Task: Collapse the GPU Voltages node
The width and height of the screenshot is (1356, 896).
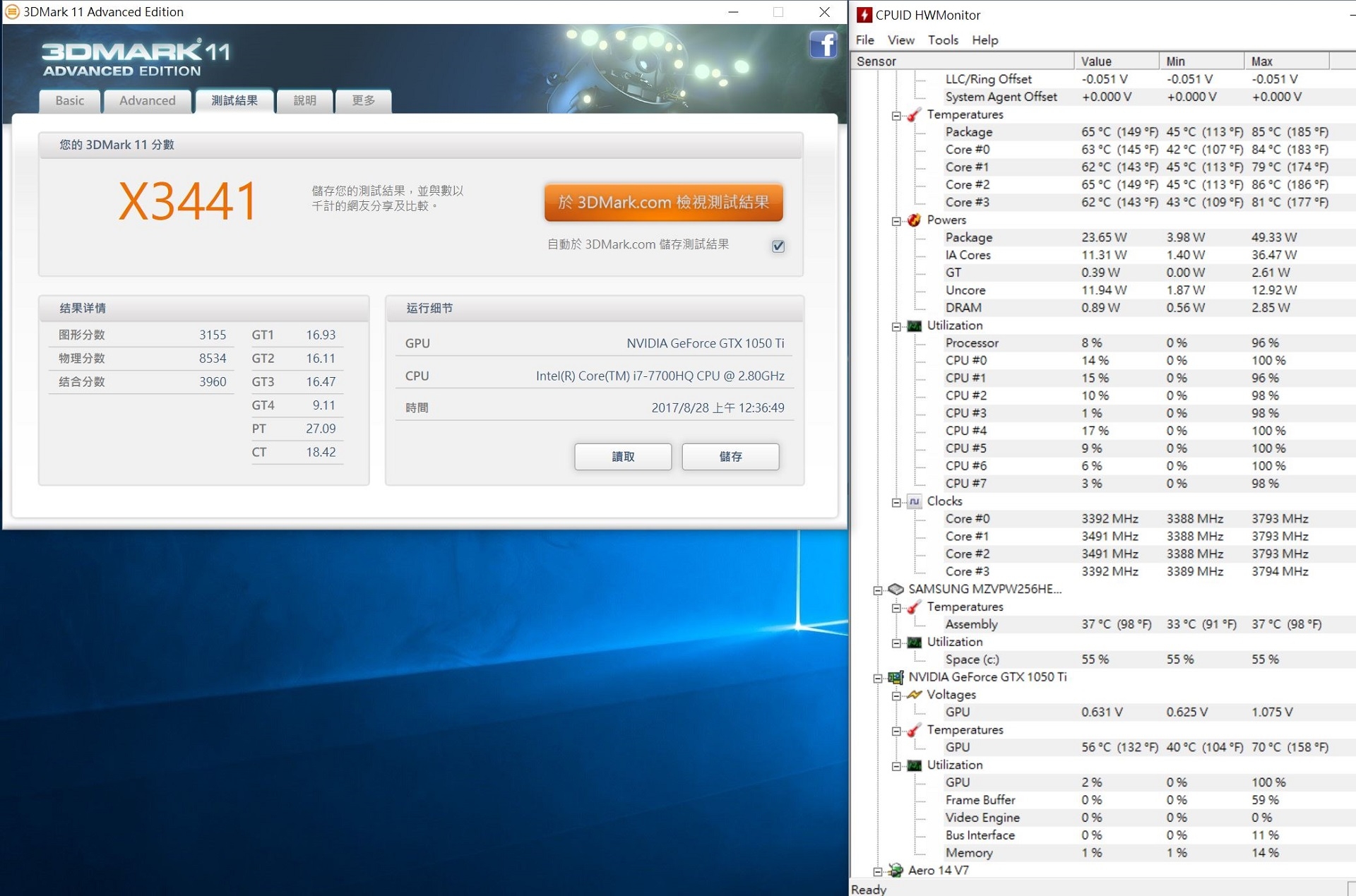Action: [896, 696]
